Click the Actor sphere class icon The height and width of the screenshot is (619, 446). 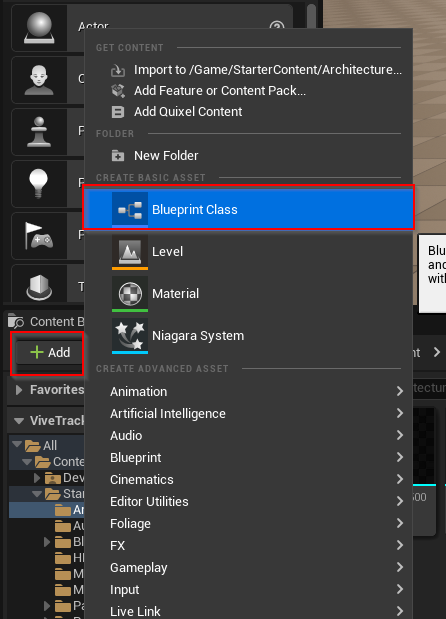[x=39, y=28]
